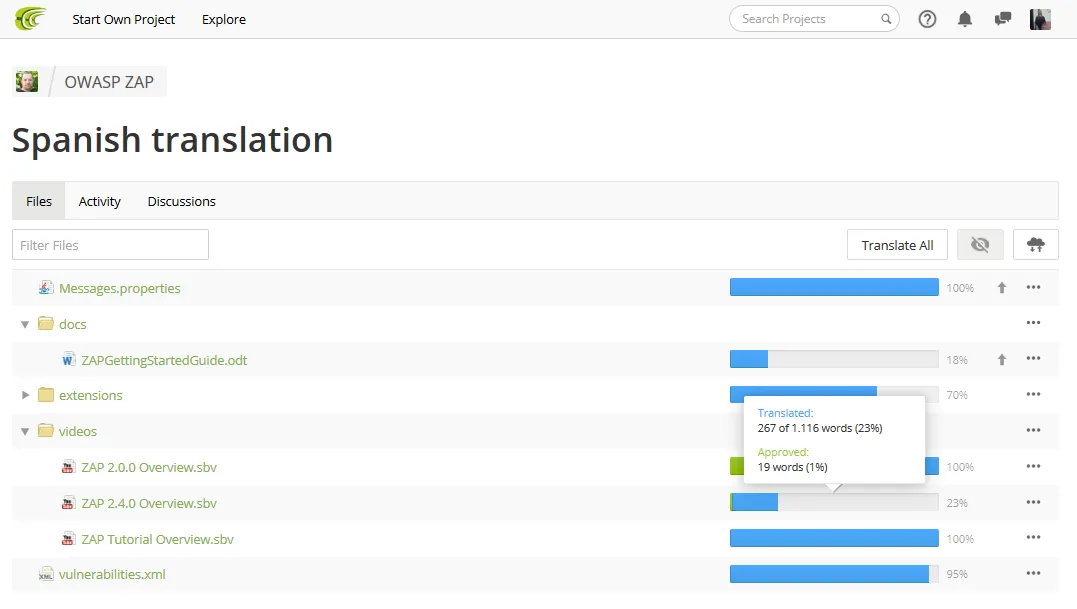Expand the extensions folder arrow
The width and height of the screenshot is (1077, 609).
25,395
